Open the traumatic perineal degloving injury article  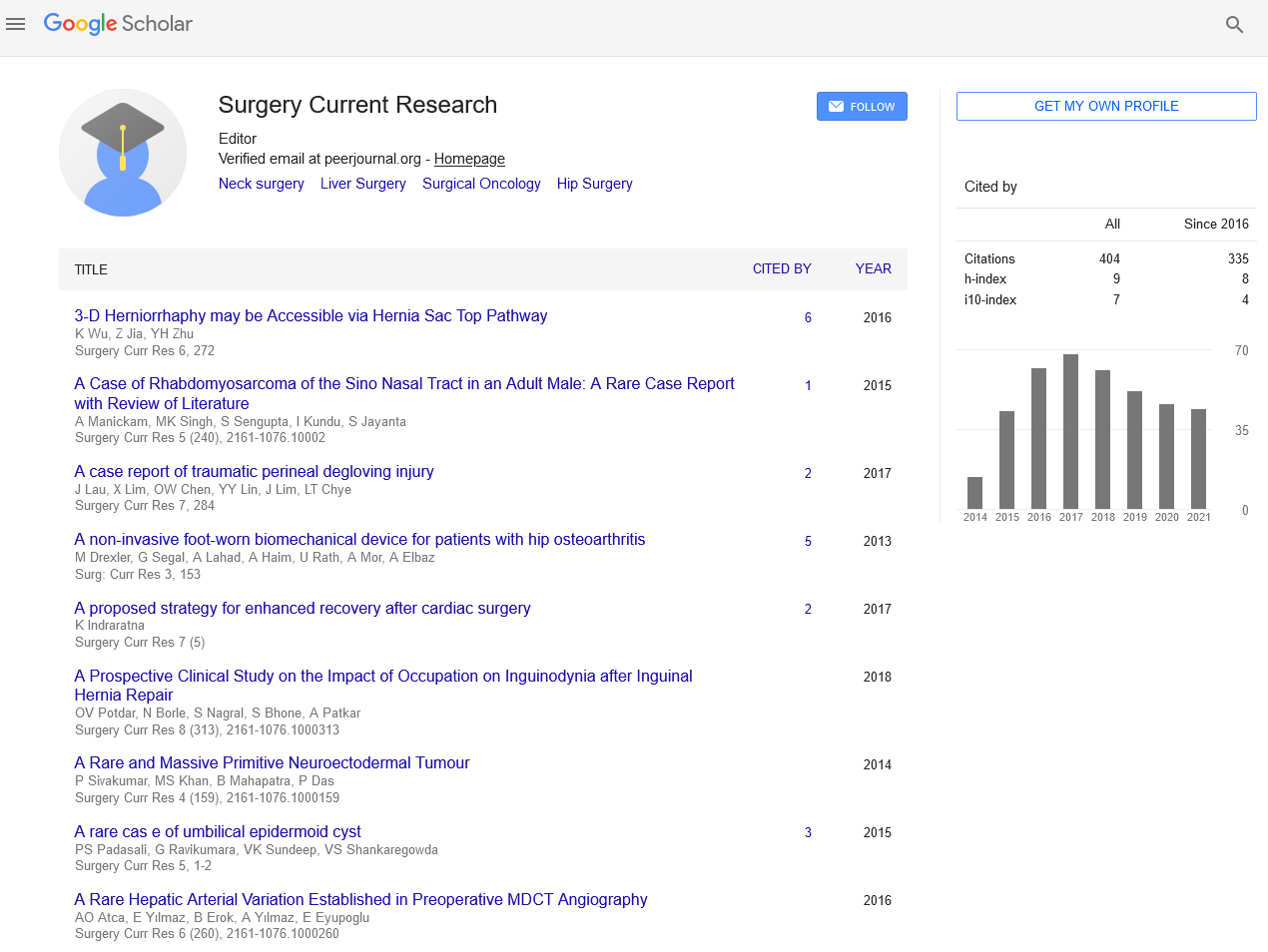(x=254, y=471)
